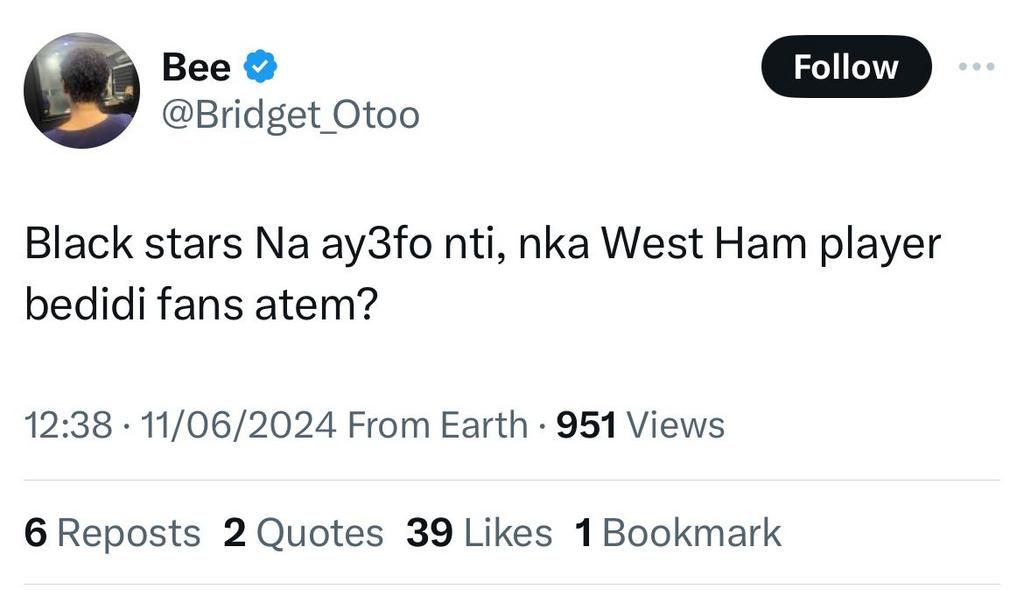Select the 11/06/2024 date text

click(238, 425)
